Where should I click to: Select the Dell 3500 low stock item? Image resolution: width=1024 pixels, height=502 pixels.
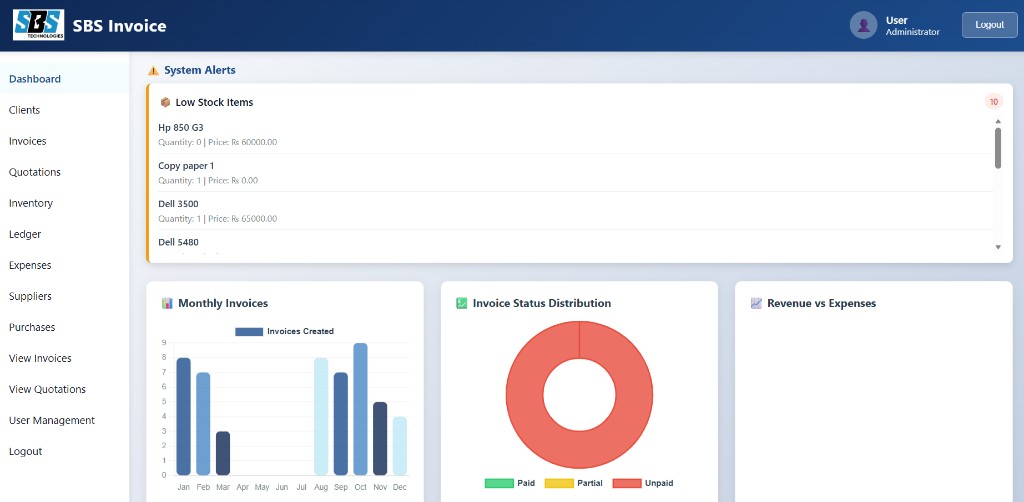(576, 211)
